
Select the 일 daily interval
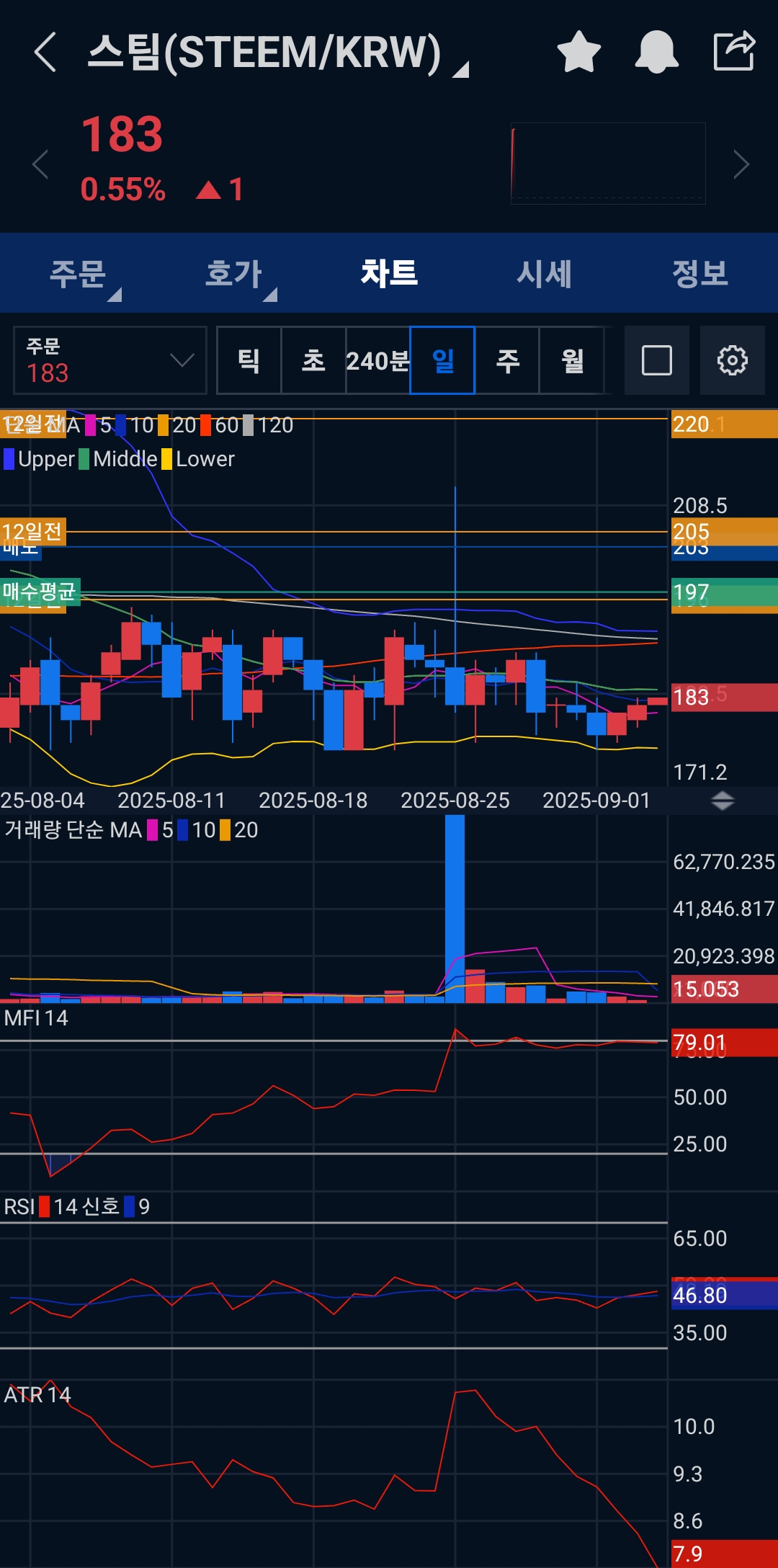pos(442,360)
